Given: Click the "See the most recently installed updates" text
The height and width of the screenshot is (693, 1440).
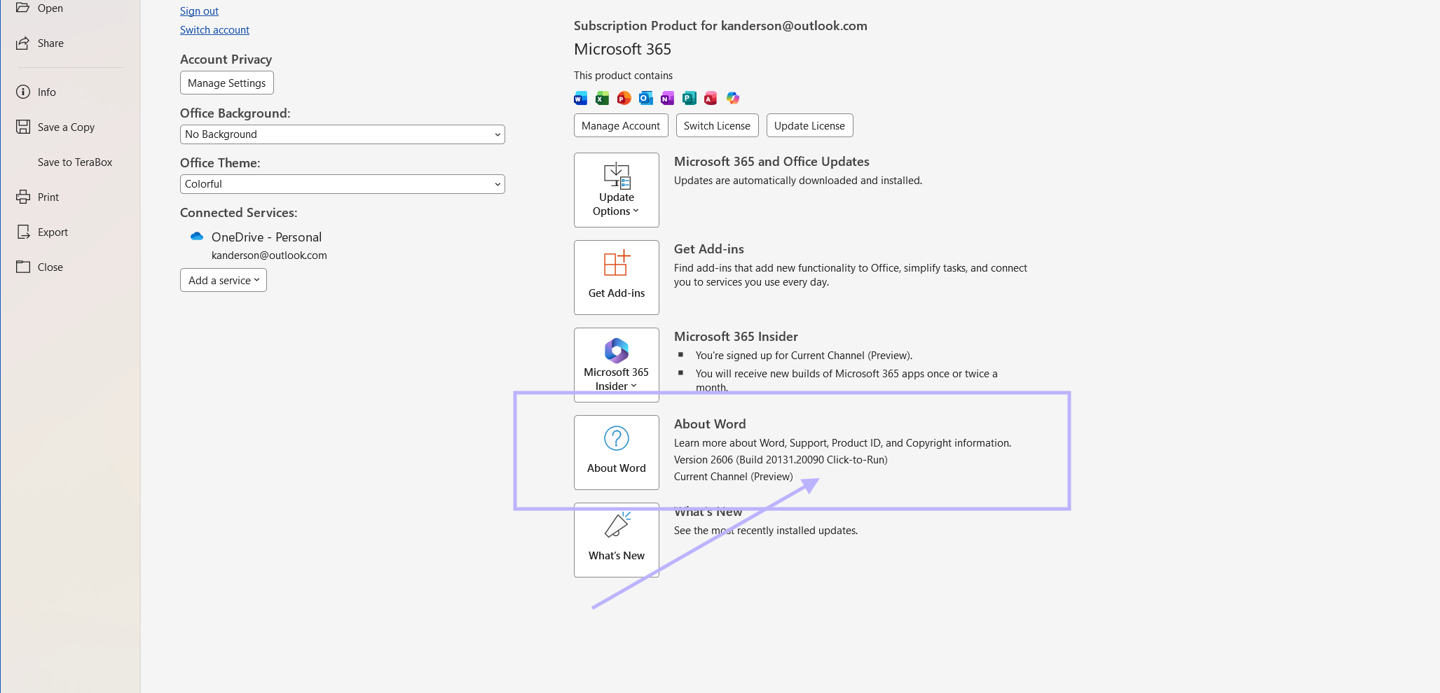Looking at the screenshot, I should (766, 530).
